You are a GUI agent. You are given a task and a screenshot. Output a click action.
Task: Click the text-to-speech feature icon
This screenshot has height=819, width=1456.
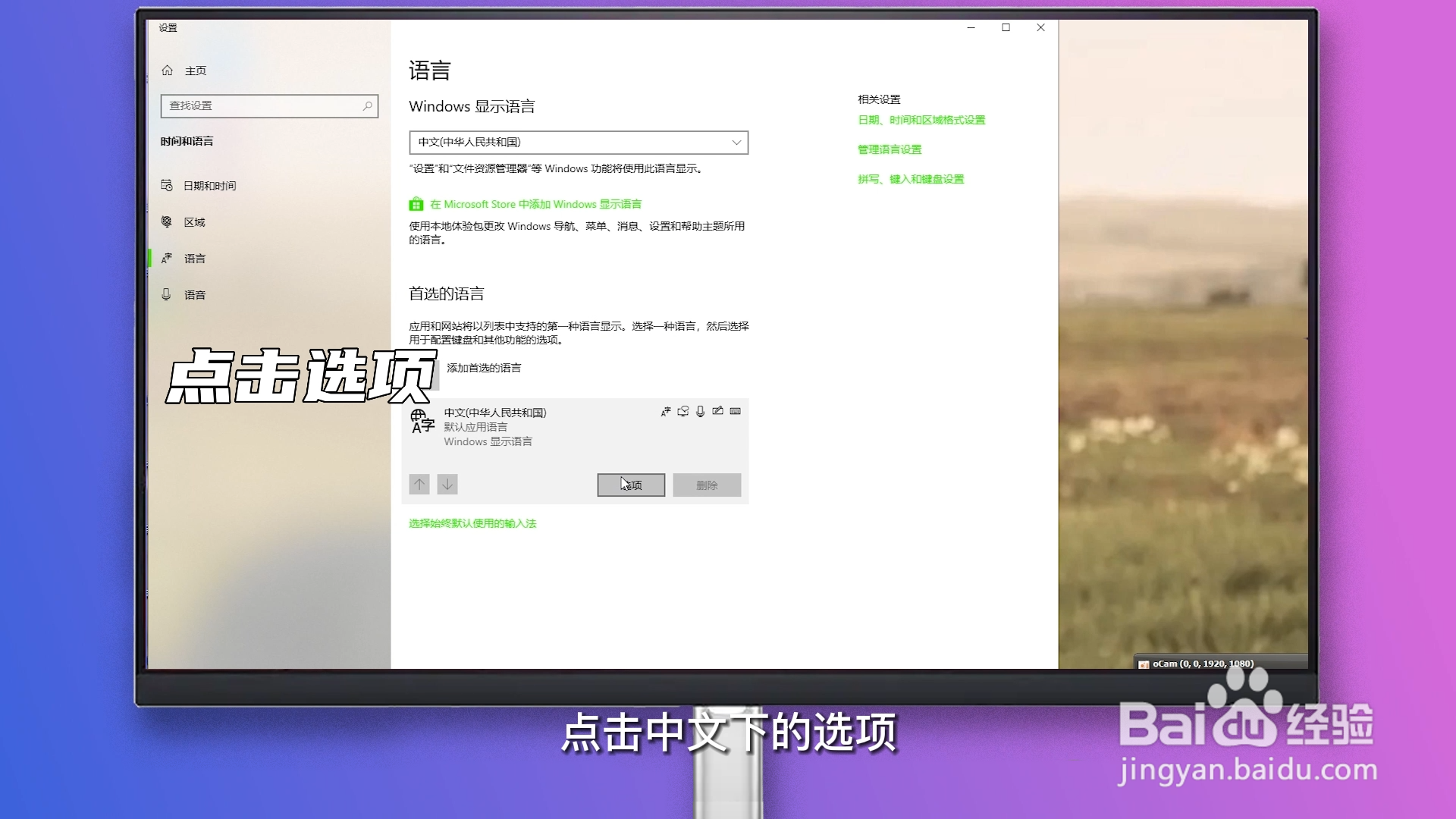click(x=683, y=412)
